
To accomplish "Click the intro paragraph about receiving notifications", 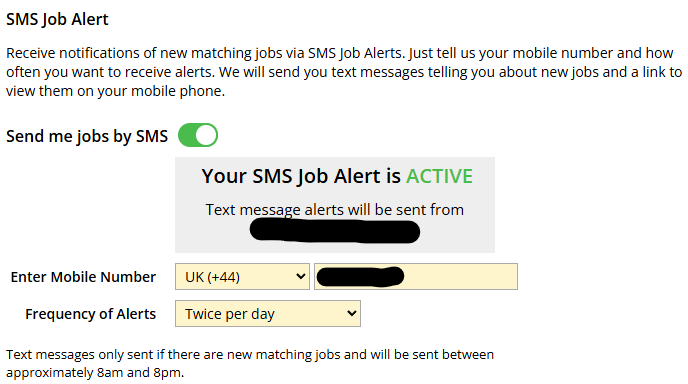I will click(x=344, y=72).
